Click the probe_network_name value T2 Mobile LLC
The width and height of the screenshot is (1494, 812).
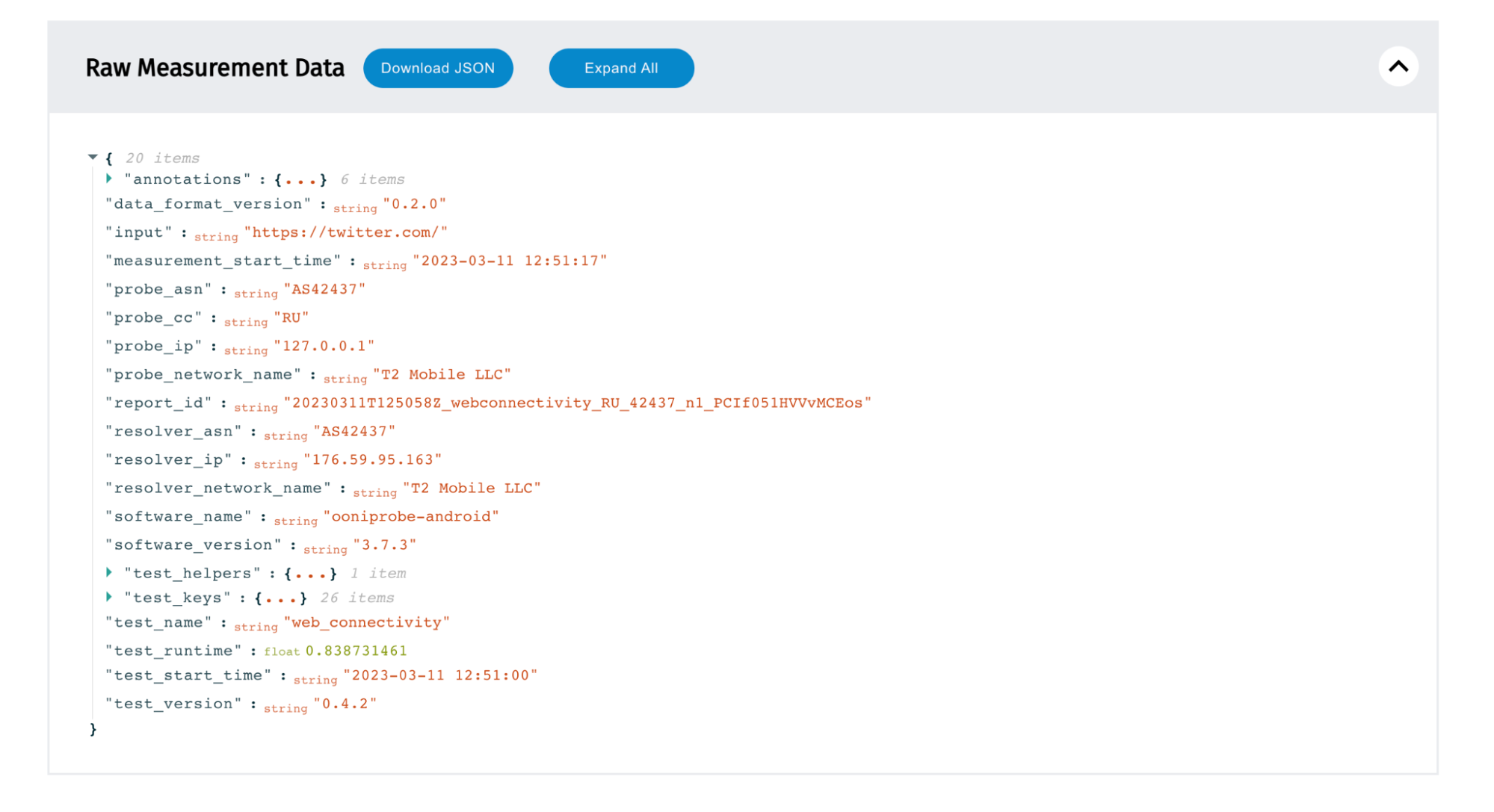pyautogui.click(x=442, y=374)
